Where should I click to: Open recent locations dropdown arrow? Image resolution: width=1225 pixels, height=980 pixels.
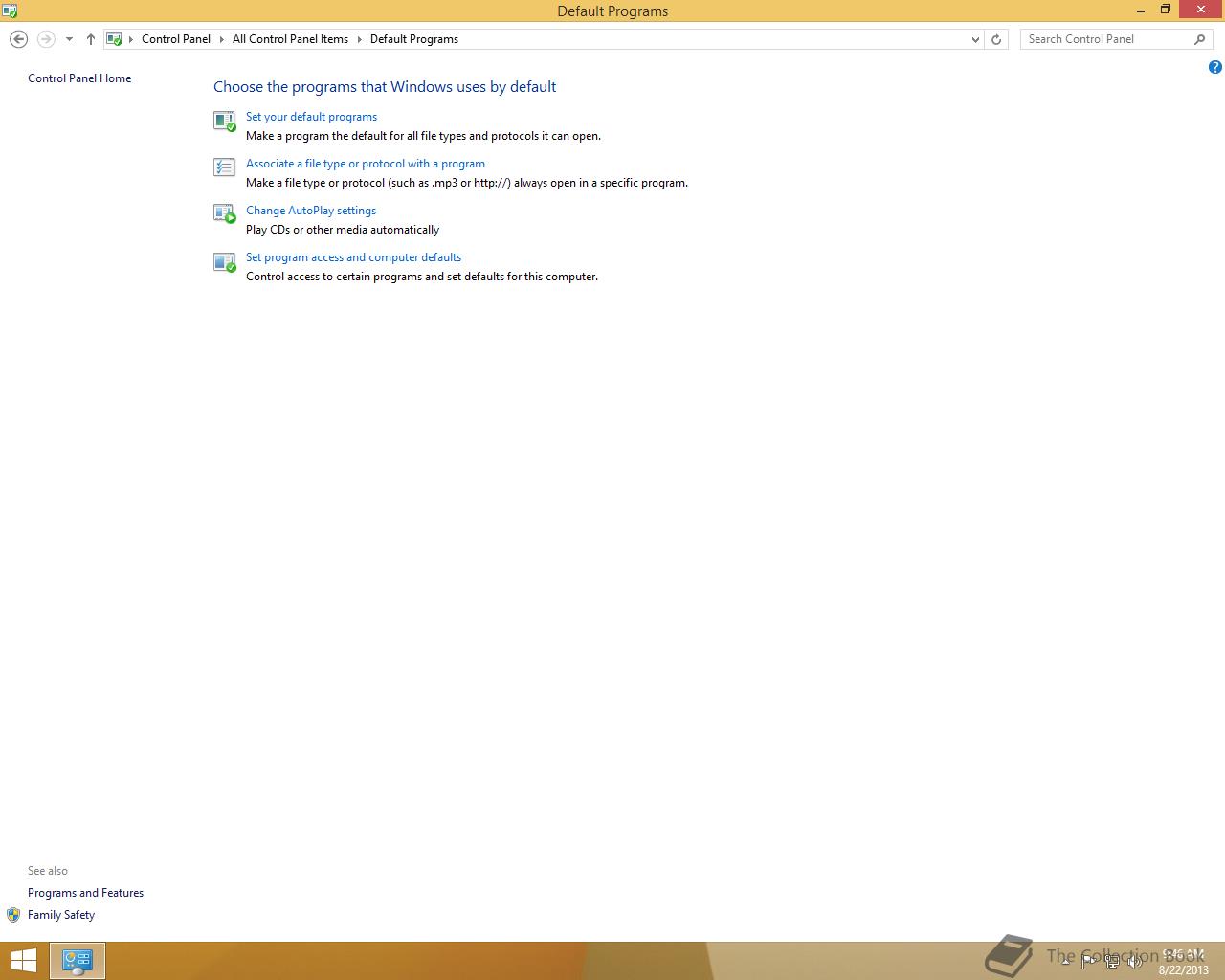[x=69, y=39]
